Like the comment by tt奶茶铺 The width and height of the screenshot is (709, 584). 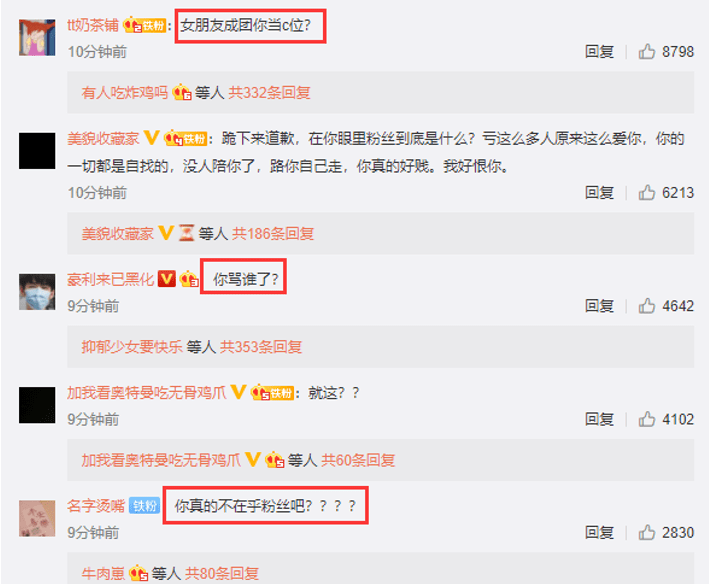647,52
